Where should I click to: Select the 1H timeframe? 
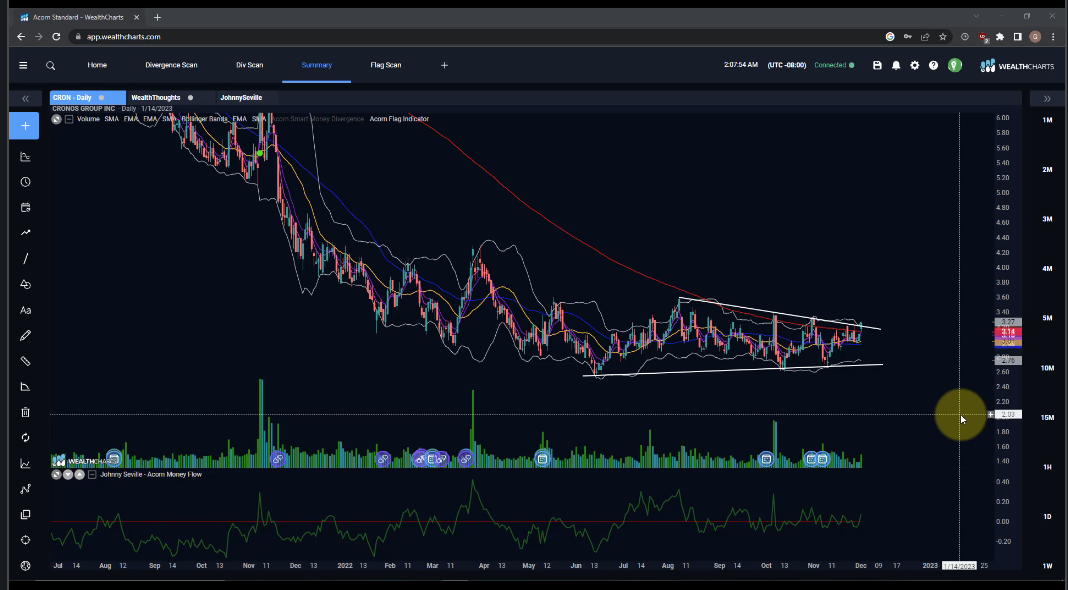click(x=1047, y=467)
